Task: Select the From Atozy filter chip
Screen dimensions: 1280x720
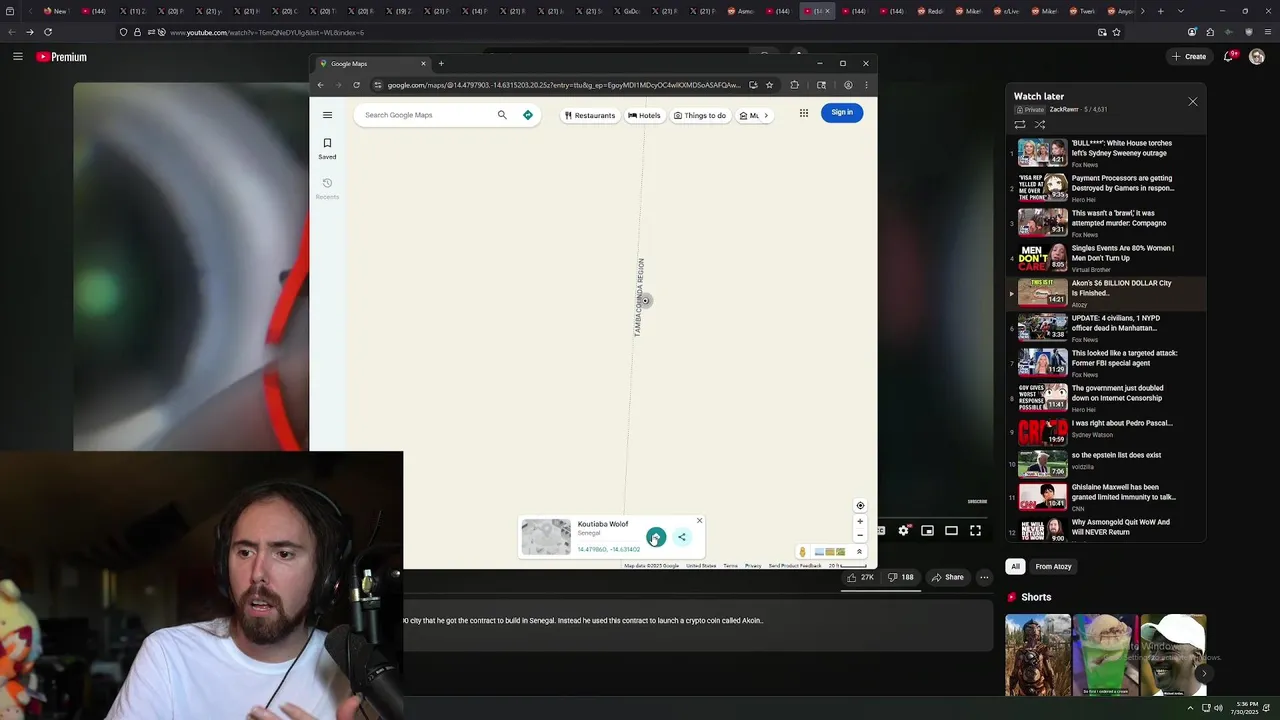Action: click(x=1054, y=567)
